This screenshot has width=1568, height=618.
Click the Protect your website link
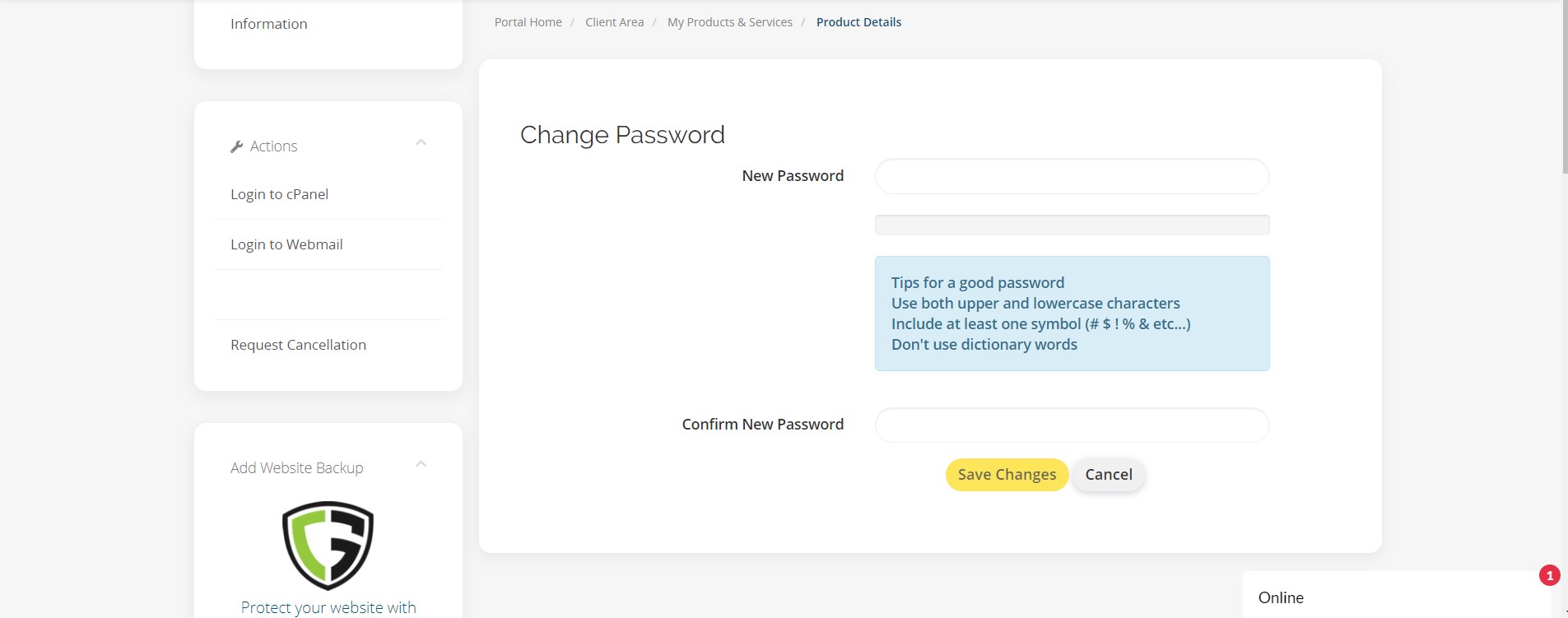coord(328,607)
